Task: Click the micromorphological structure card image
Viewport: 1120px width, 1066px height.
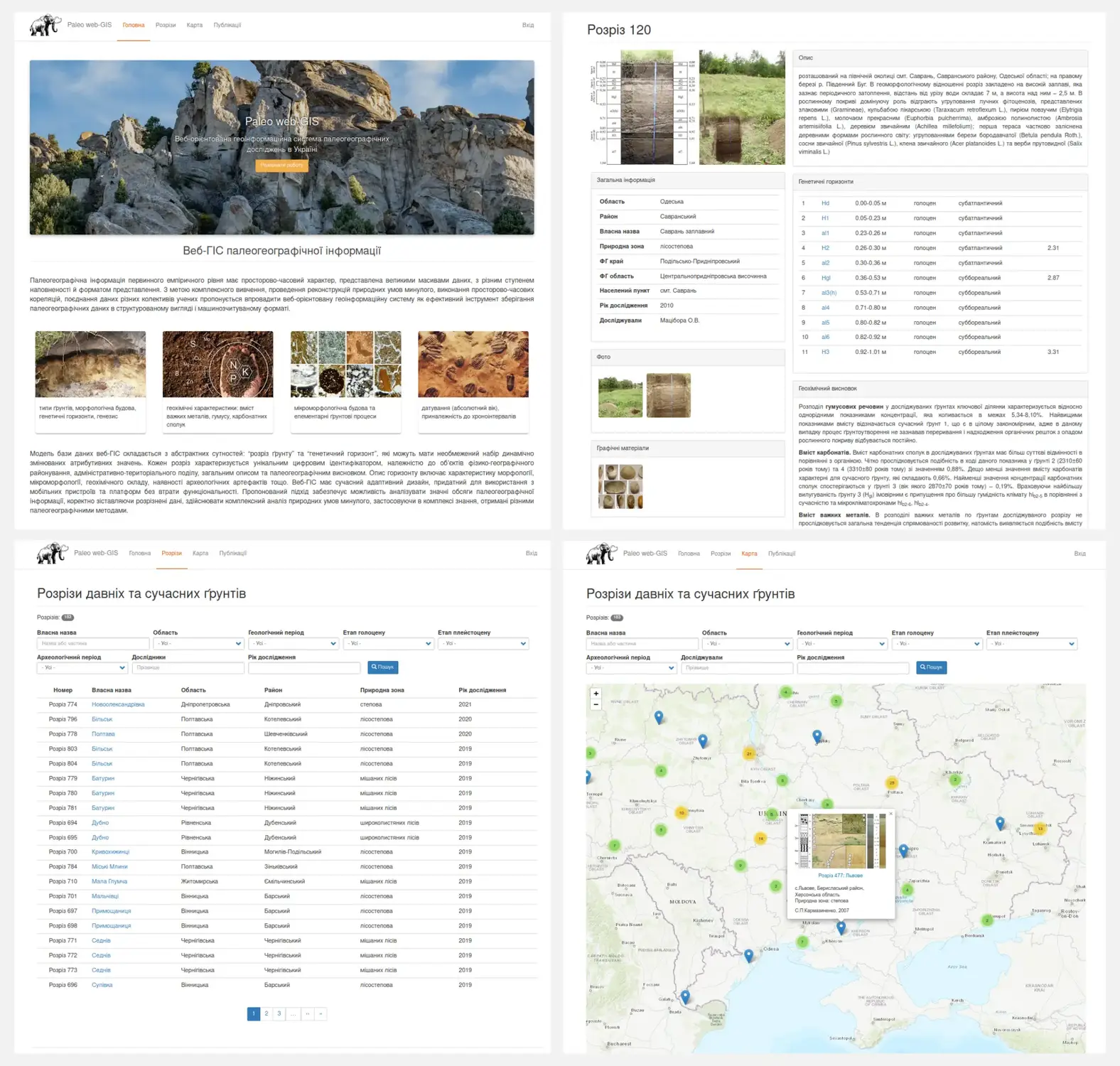Action: click(345, 364)
